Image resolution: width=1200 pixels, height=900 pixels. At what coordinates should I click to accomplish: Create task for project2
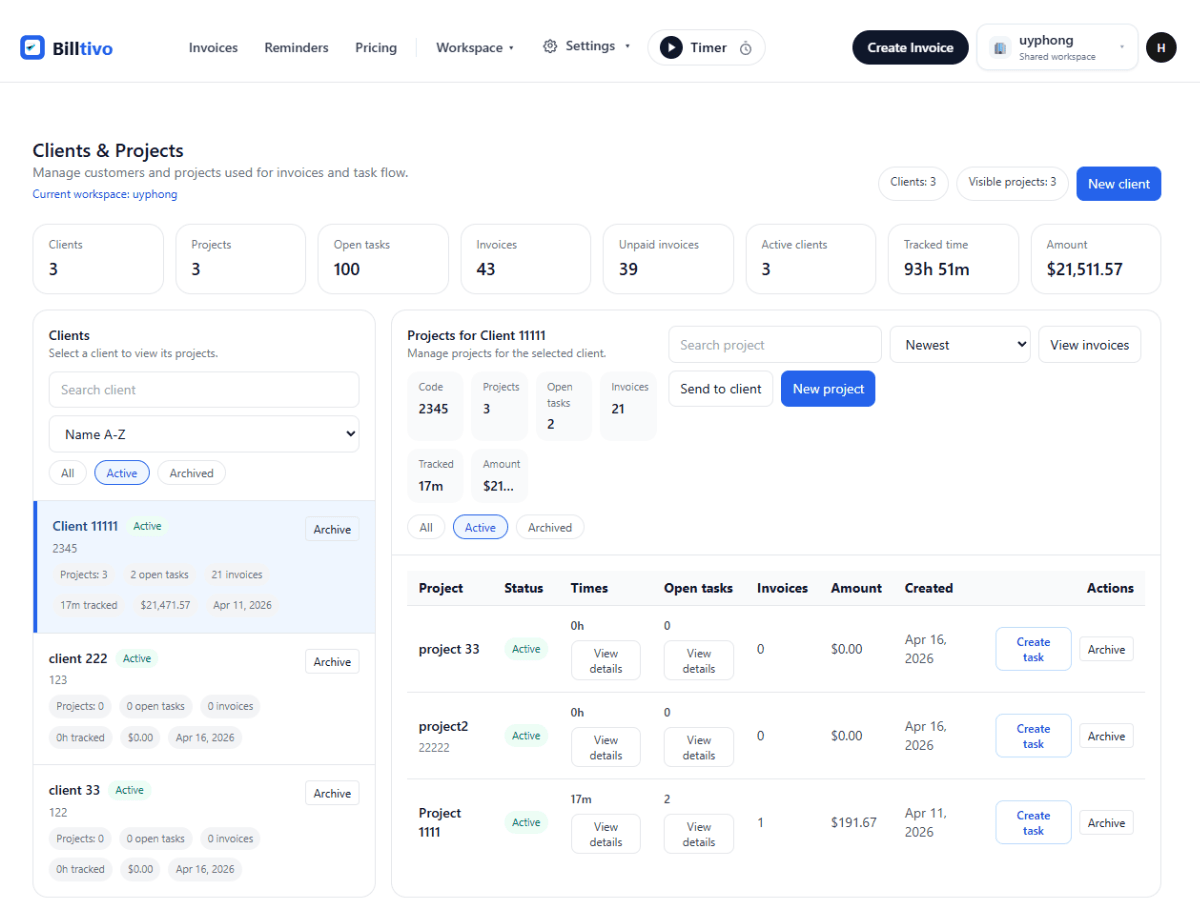(1033, 736)
